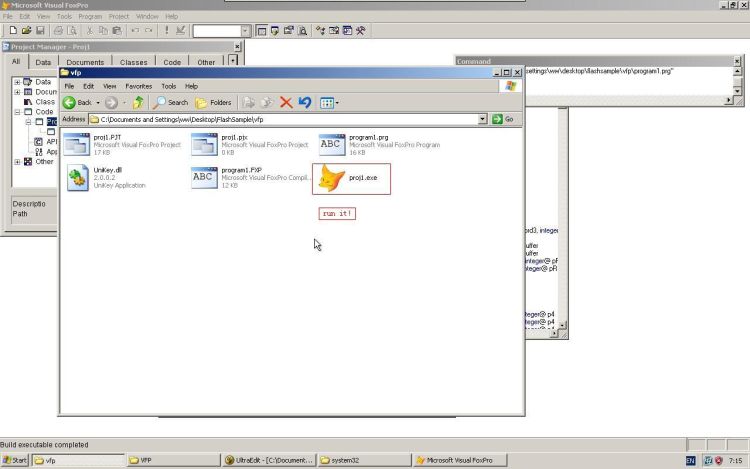The width and height of the screenshot is (750, 469).
Task: Select proj1.PJT file
Action: 122,144
